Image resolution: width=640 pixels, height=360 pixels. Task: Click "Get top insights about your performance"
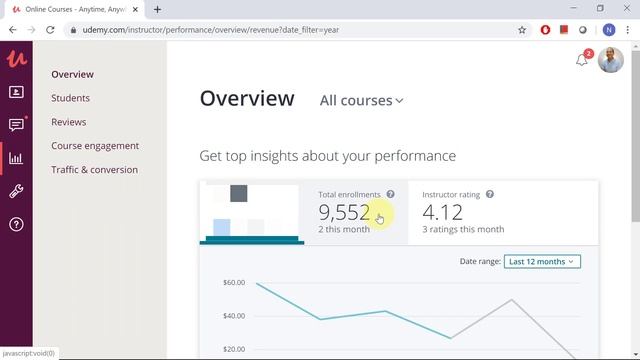click(328, 156)
